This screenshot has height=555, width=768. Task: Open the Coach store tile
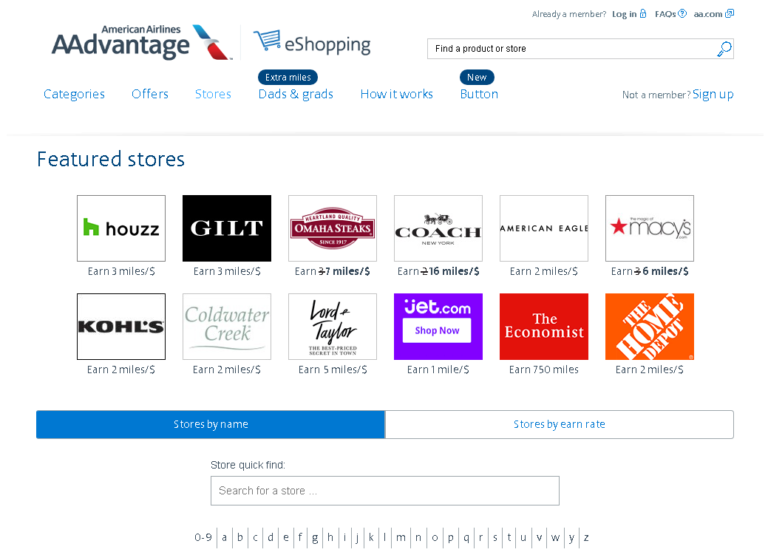[x=438, y=228]
